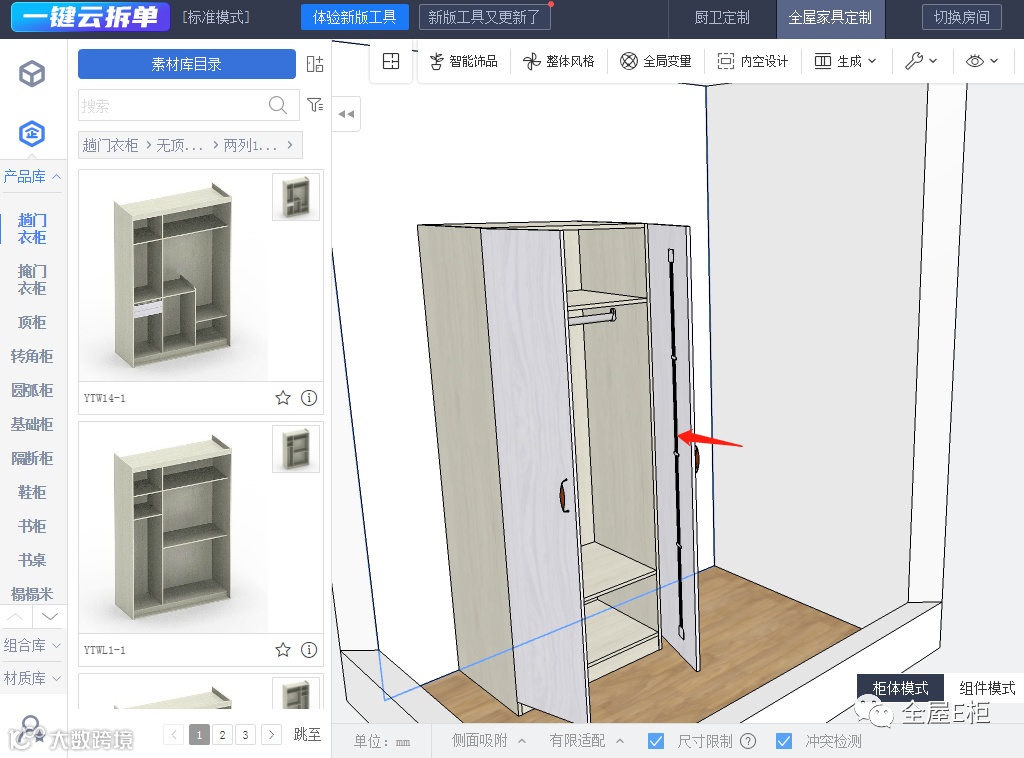This screenshot has height=758, width=1024.
Task: Switch to 厨卫定制 tab
Action: point(722,18)
